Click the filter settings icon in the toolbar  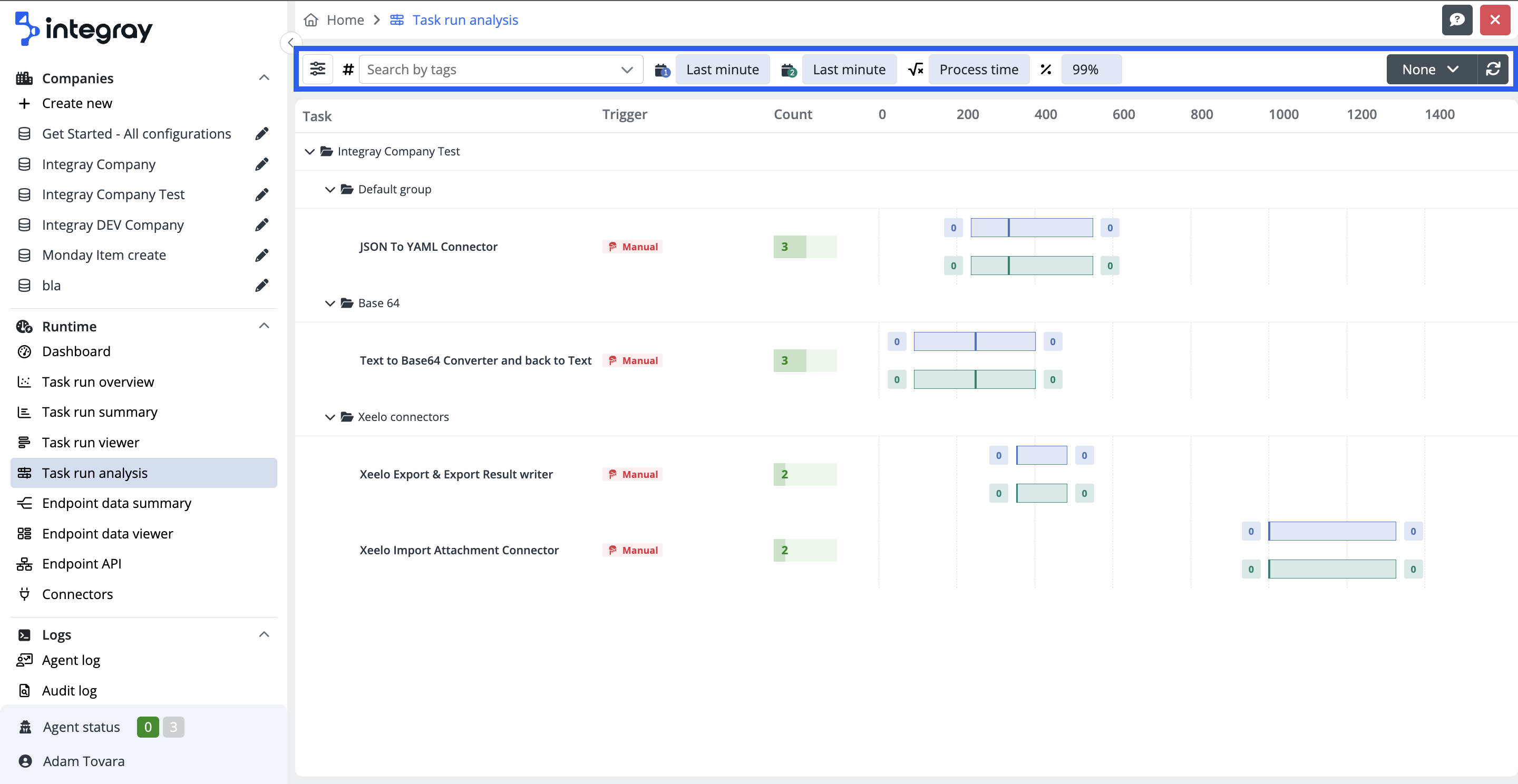318,69
